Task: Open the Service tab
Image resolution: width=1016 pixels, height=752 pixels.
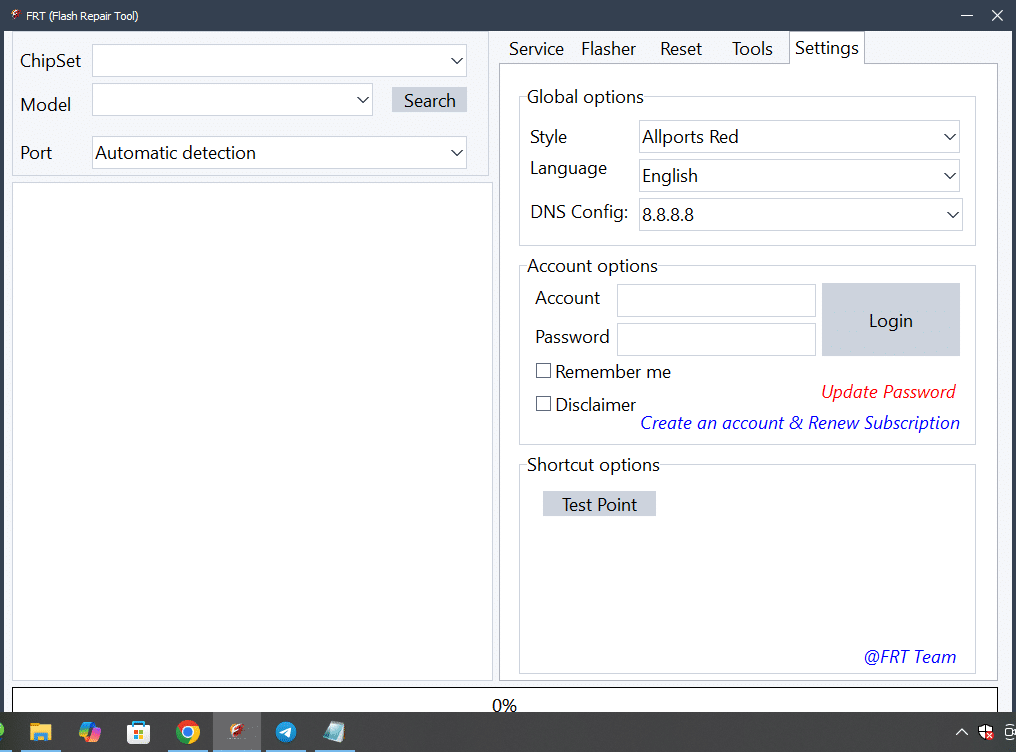Action: click(x=536, y=49)
